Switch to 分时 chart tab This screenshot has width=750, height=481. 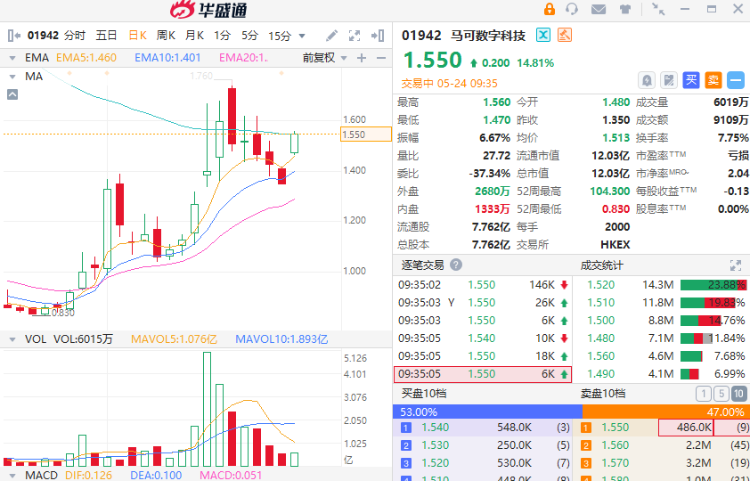click(75, 35)
